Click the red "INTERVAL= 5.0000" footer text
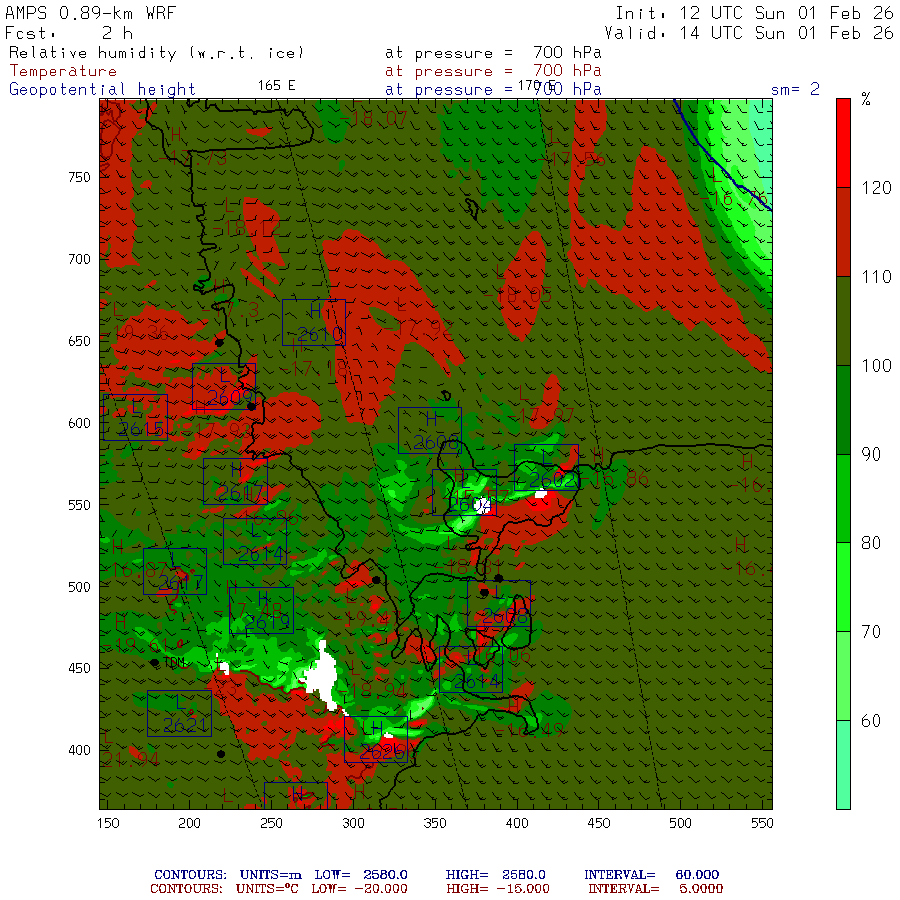 point(655,889)
